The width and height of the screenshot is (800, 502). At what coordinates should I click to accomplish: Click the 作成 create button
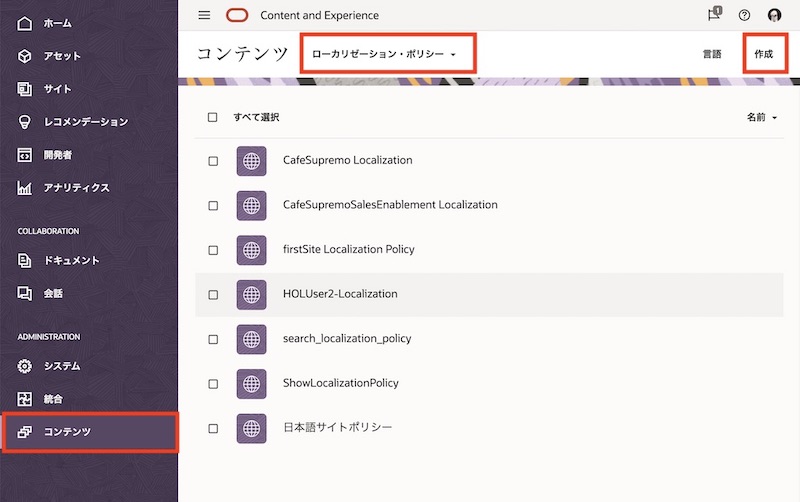coord(764,54)
